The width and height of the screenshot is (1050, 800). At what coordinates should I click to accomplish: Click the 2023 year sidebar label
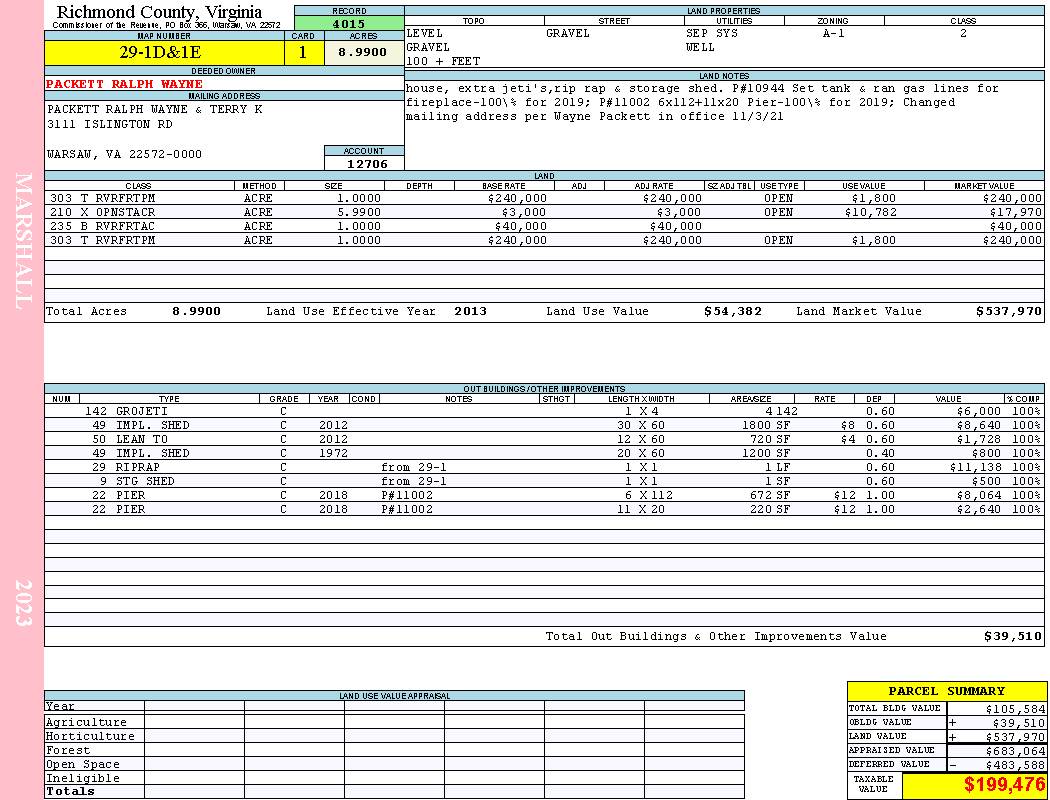point(23,603)
